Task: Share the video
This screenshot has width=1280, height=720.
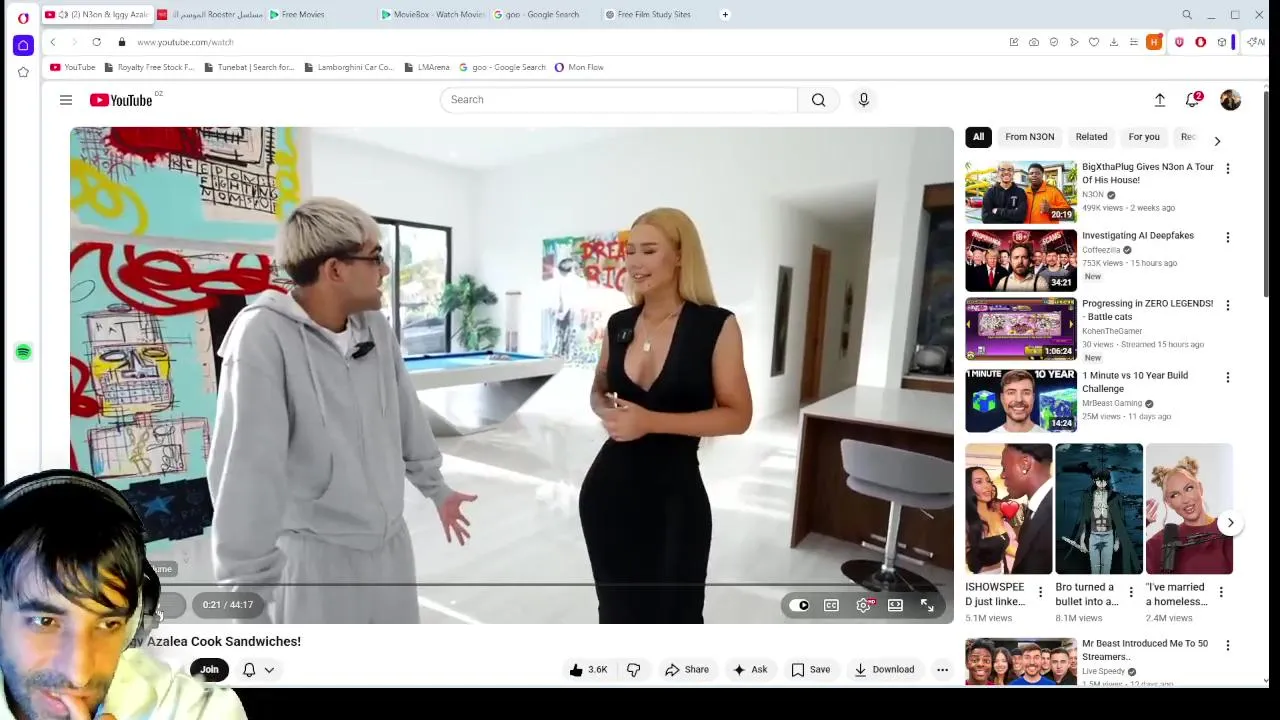Action: click(x=687, y=670)
